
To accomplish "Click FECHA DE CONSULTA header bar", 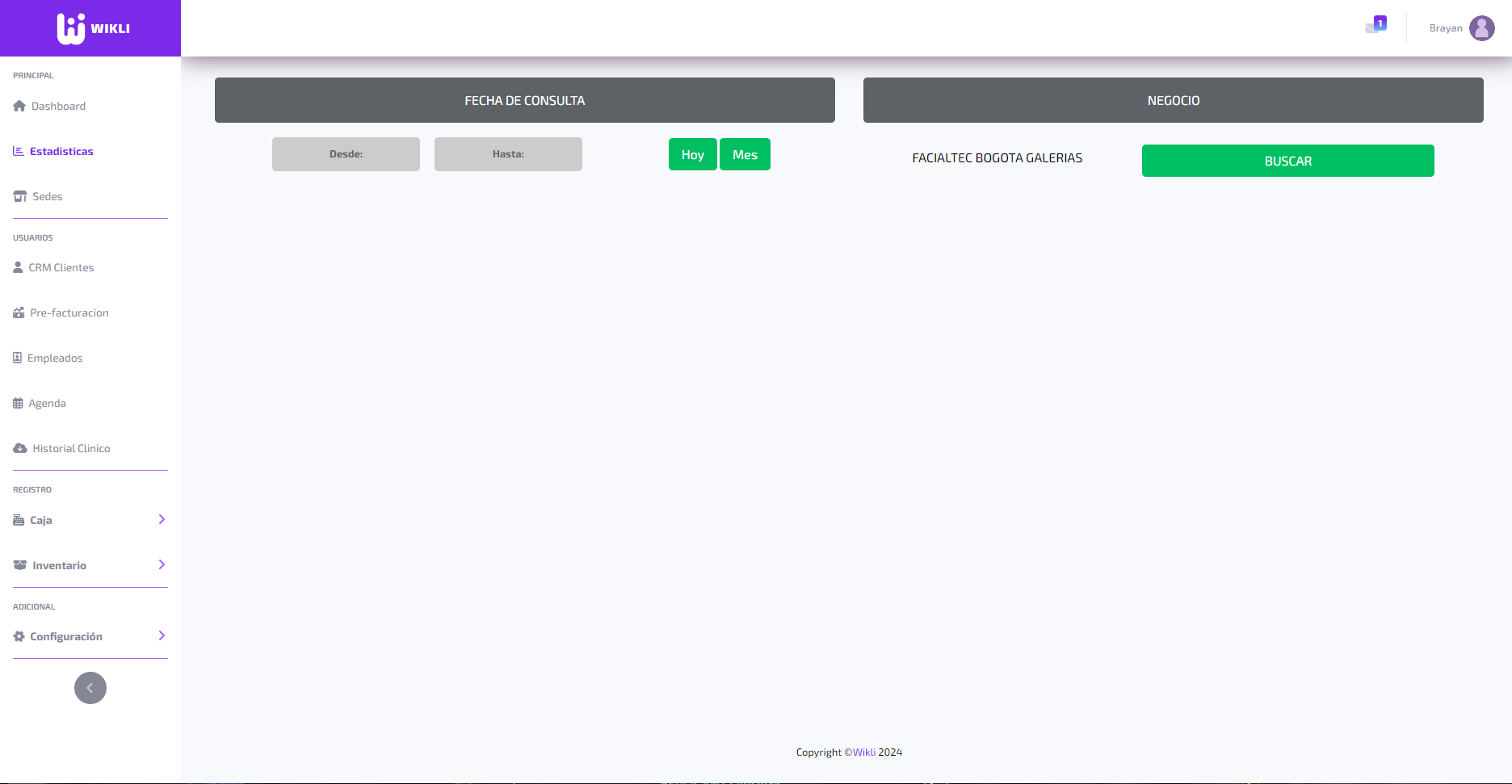I will [x=525, y=100].
